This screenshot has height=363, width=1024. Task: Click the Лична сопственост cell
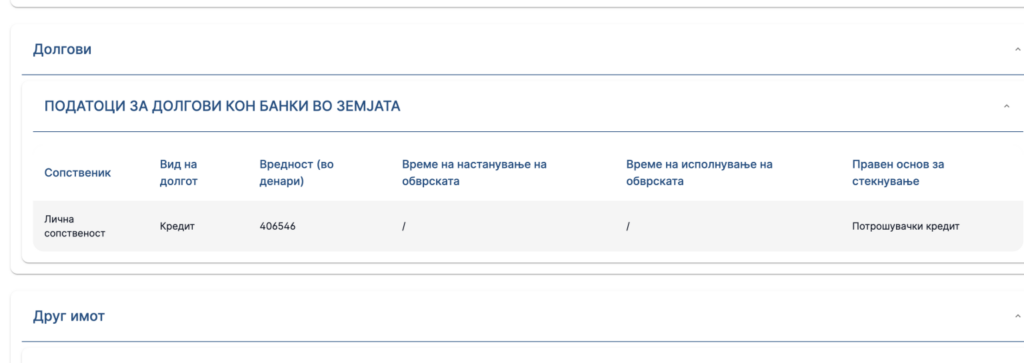coord(74,227)
